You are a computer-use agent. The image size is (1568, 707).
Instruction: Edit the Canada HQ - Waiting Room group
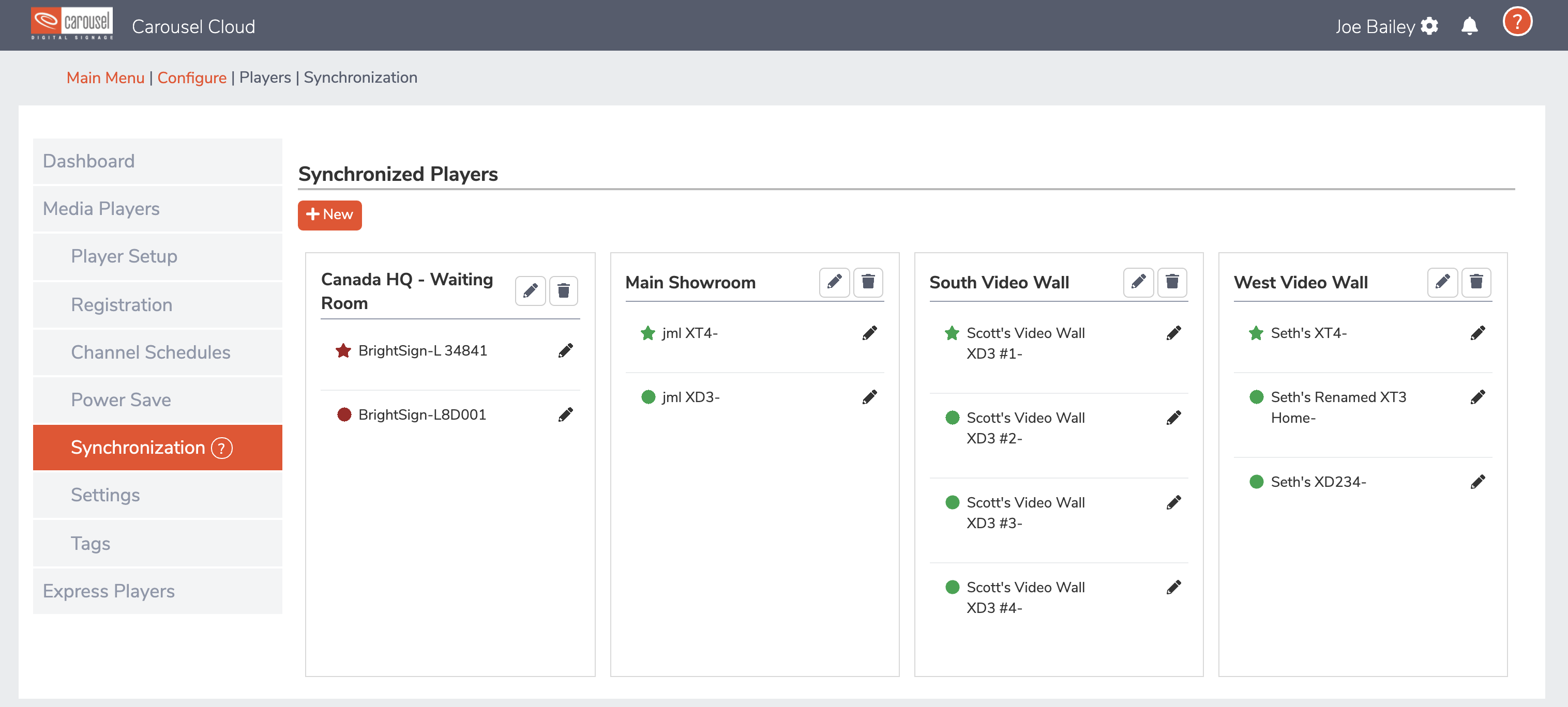tap(530, 290)
